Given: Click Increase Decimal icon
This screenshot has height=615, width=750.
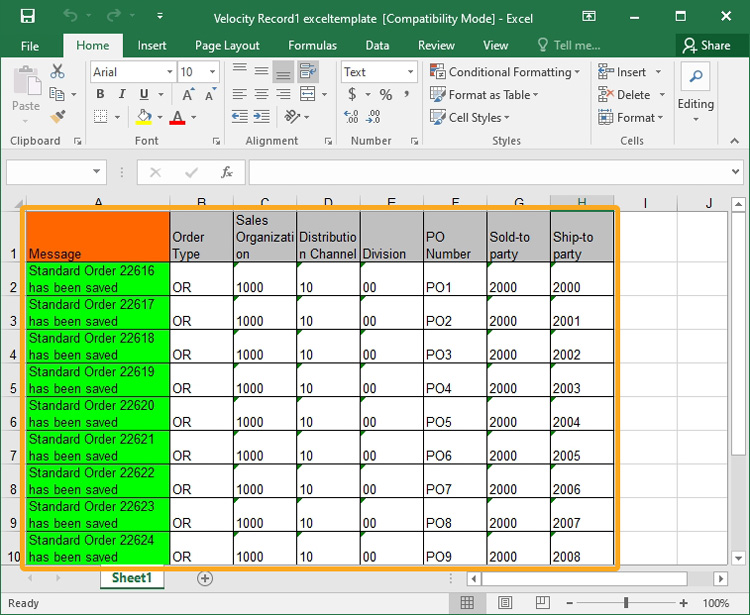Looking at the screenshot, I should click(x=351, y=117).
